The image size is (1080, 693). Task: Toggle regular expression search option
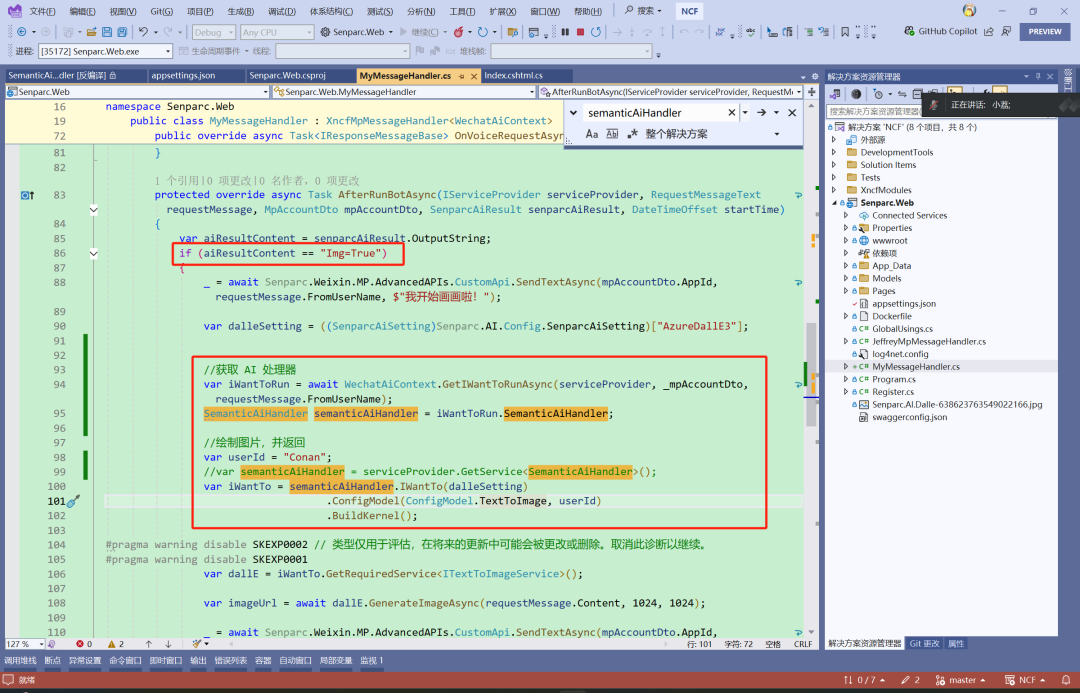point(632,134)
